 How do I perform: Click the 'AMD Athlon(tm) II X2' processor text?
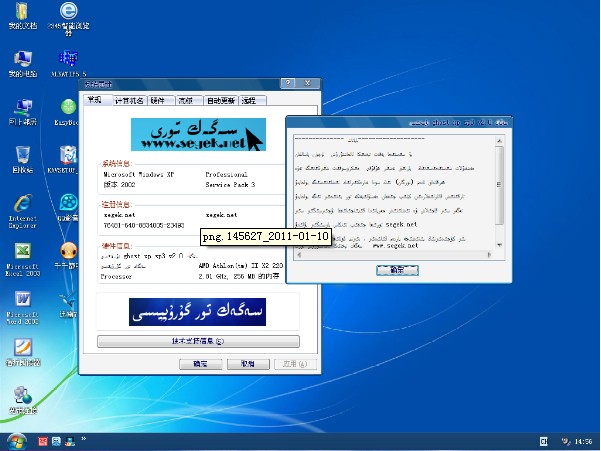click(240, 265)
